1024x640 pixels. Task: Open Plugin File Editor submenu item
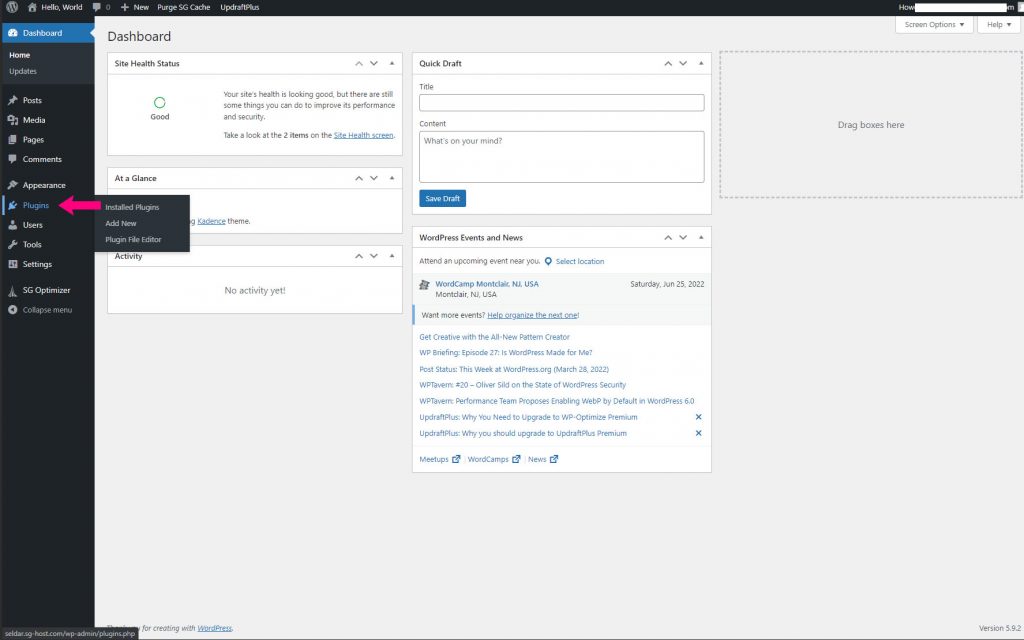[x=133, y=240]
